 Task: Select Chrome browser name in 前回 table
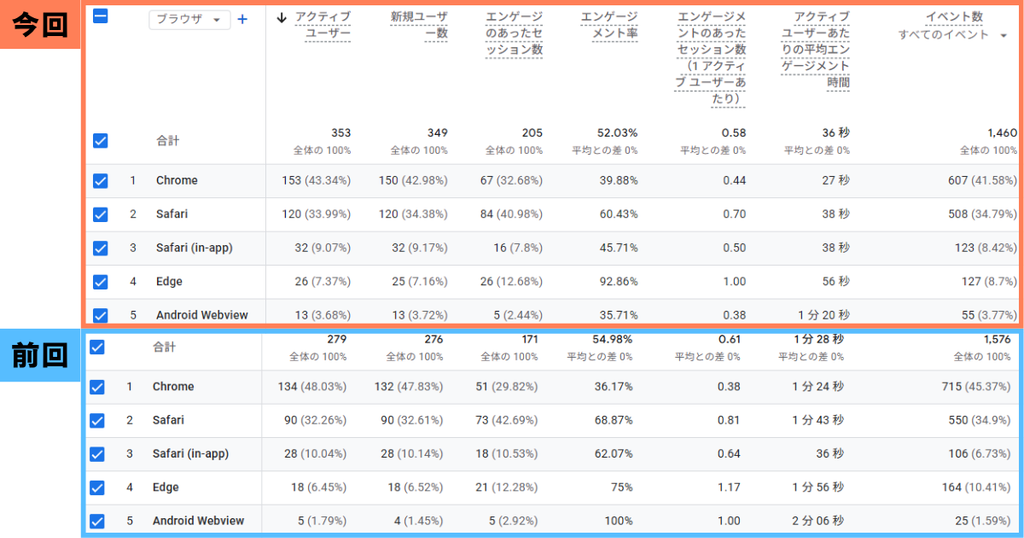(x=173, y=387)
